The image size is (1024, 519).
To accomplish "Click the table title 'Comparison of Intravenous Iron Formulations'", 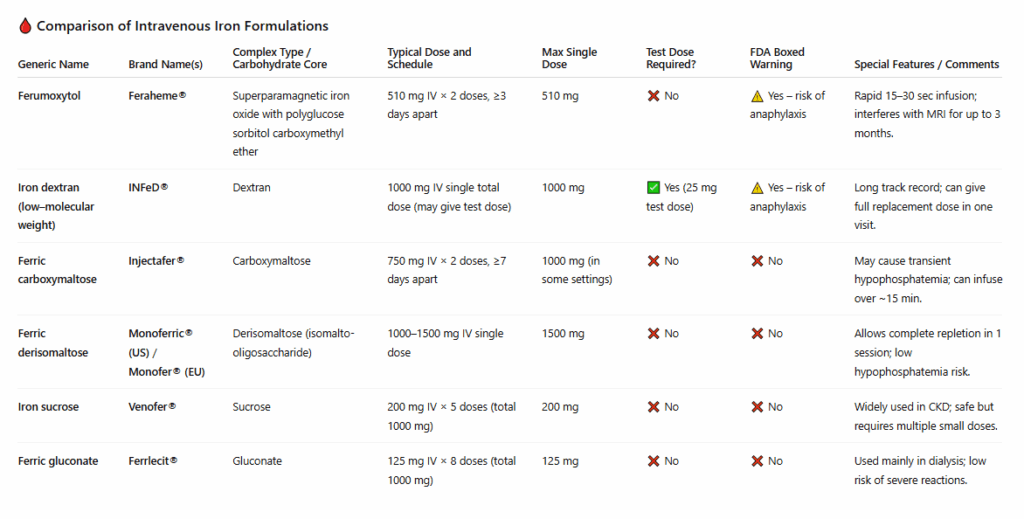I will tap(182, 26).
